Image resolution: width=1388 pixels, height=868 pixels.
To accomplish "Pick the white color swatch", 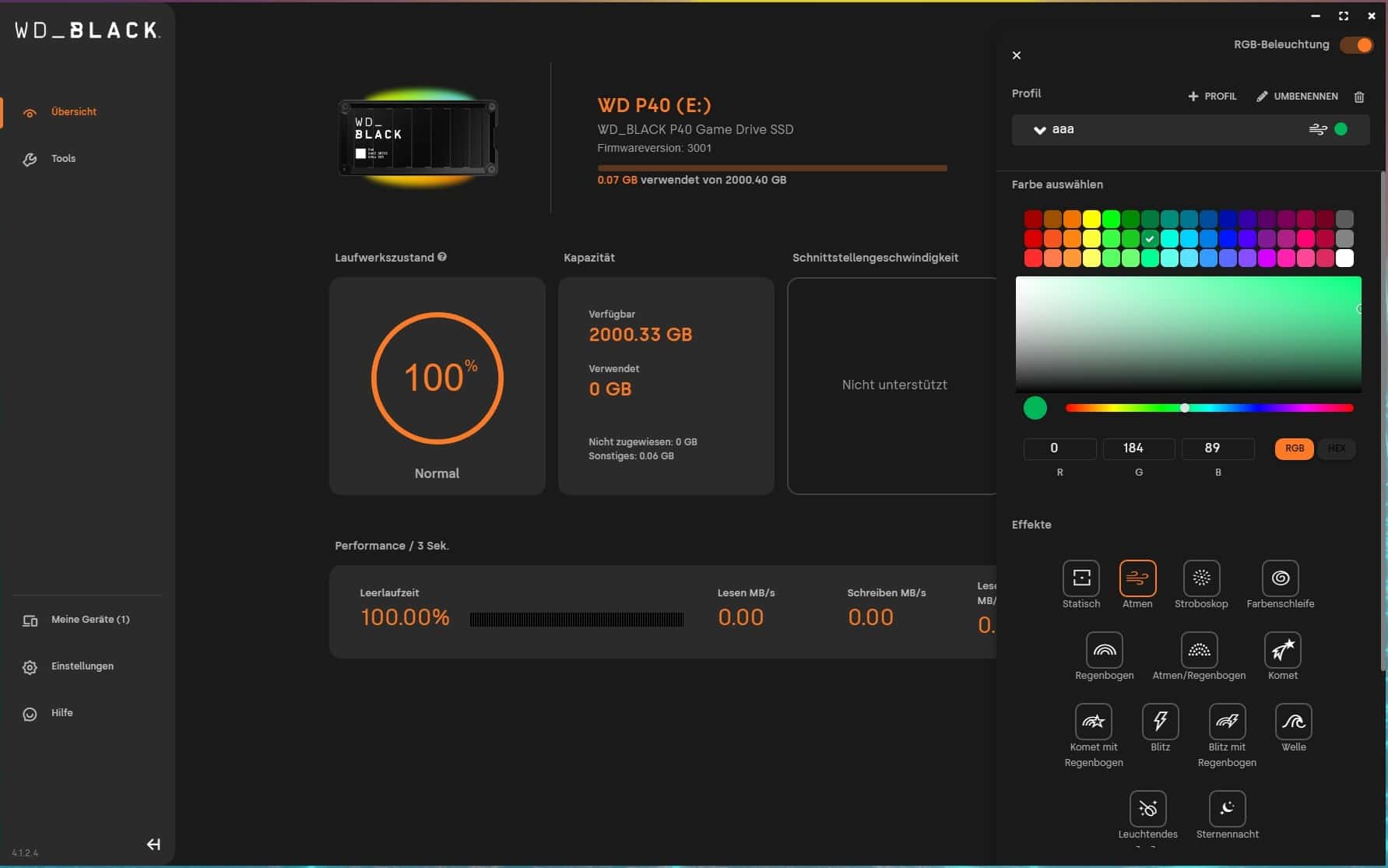I will click(1344, 258).
